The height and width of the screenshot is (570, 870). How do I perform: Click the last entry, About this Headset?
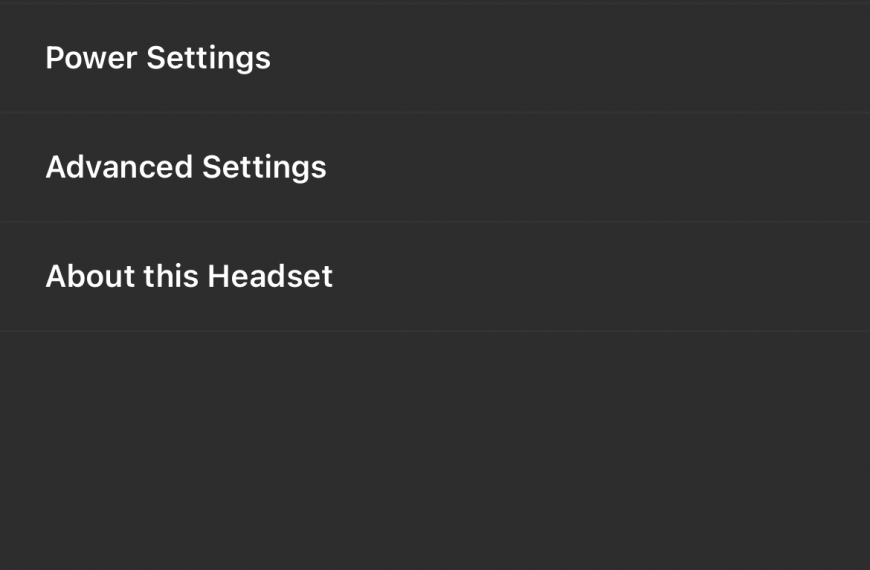(x=435, y=276)
